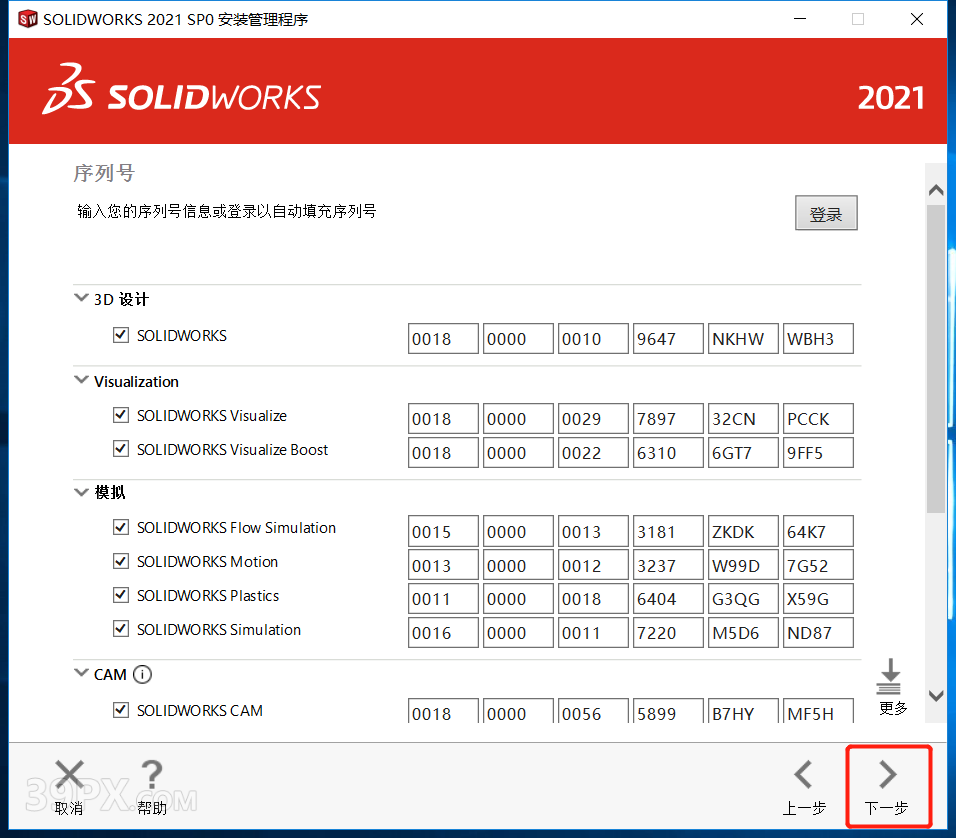The height and width of the screenshot is (838, 956).
Task: Uncheck the SOLIDWORKS Visualize Boost checkbox
Action: 121,450
